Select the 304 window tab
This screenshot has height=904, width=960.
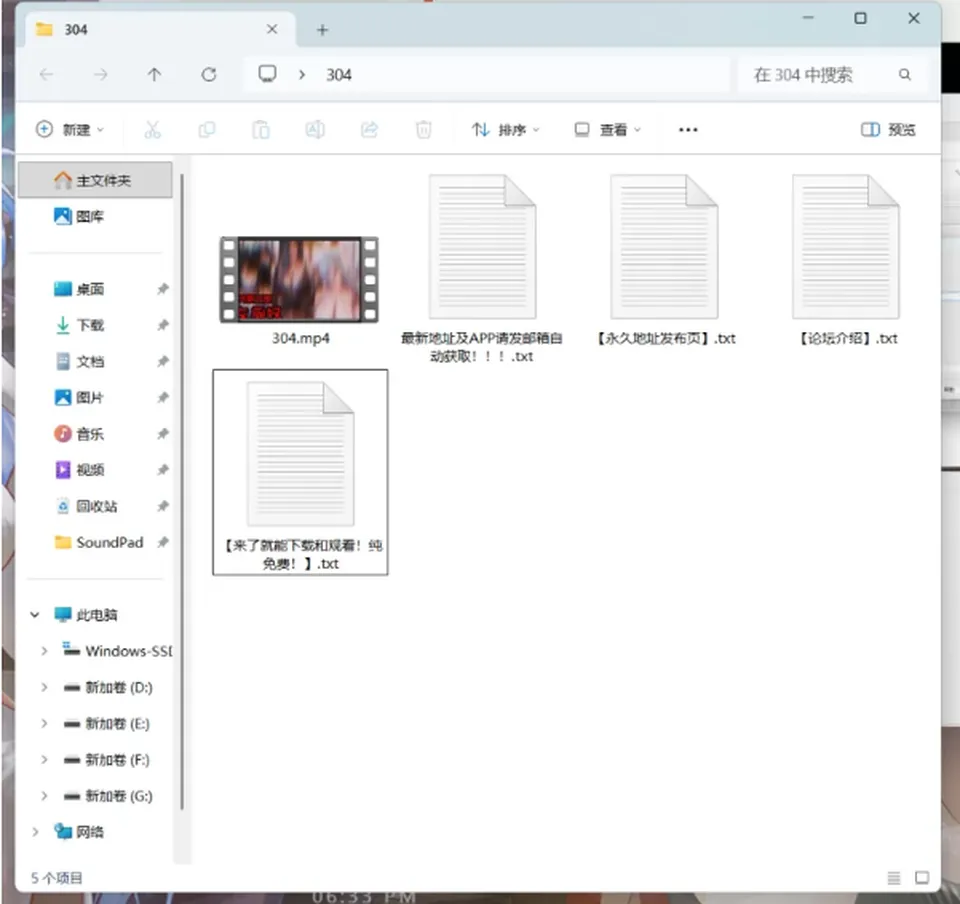[x=160, y=29]
